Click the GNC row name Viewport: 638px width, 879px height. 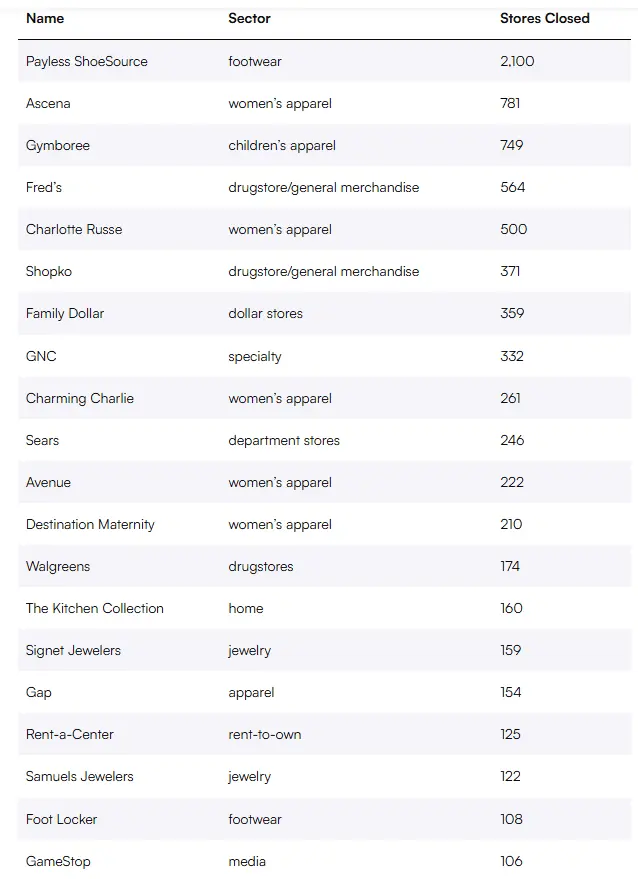[41, 356]
